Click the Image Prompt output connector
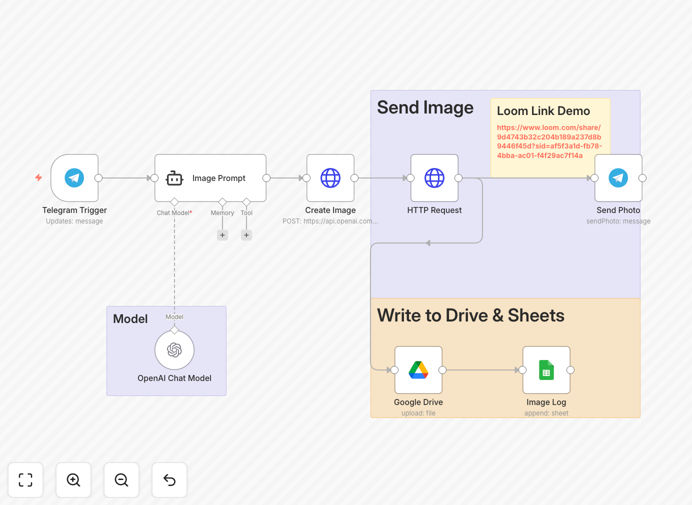 (267, 178)
